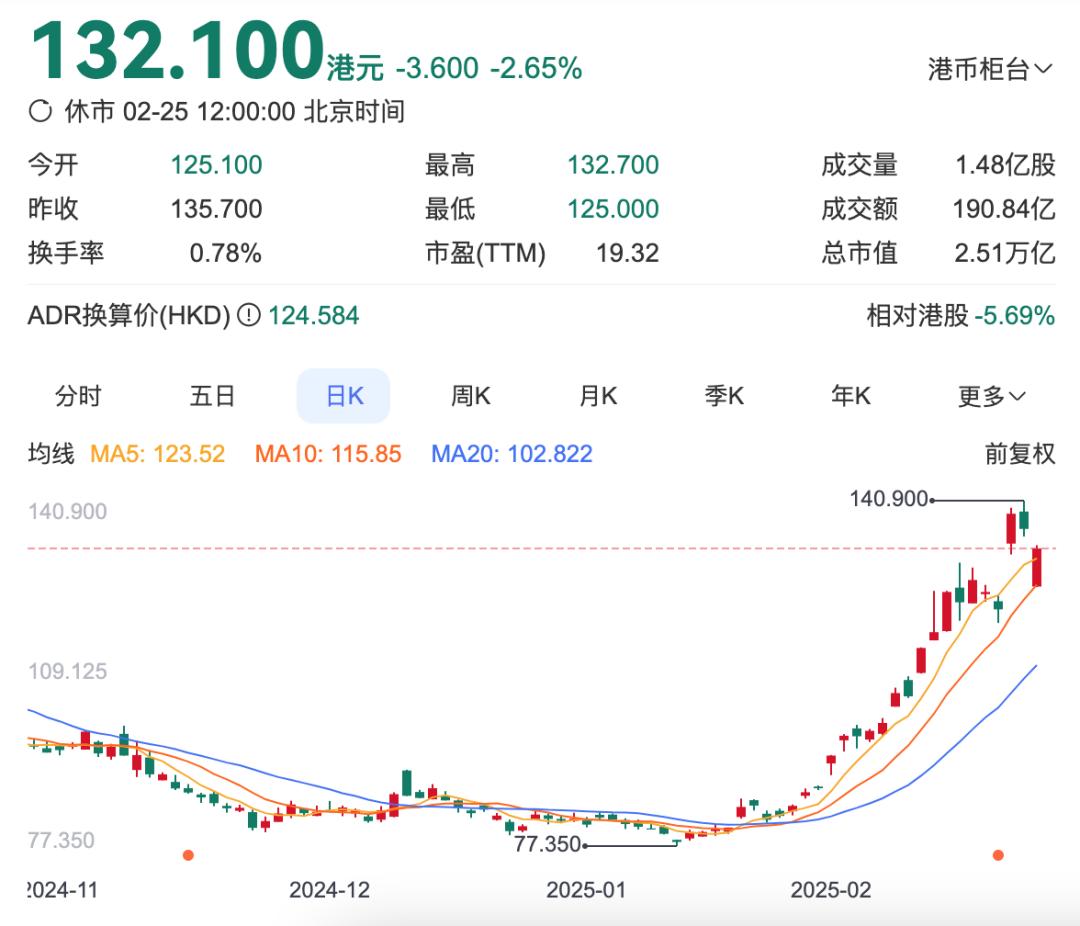Switch to the 月K chart
This screenshot has width=1080, height=926.
(x=598, y=396)
